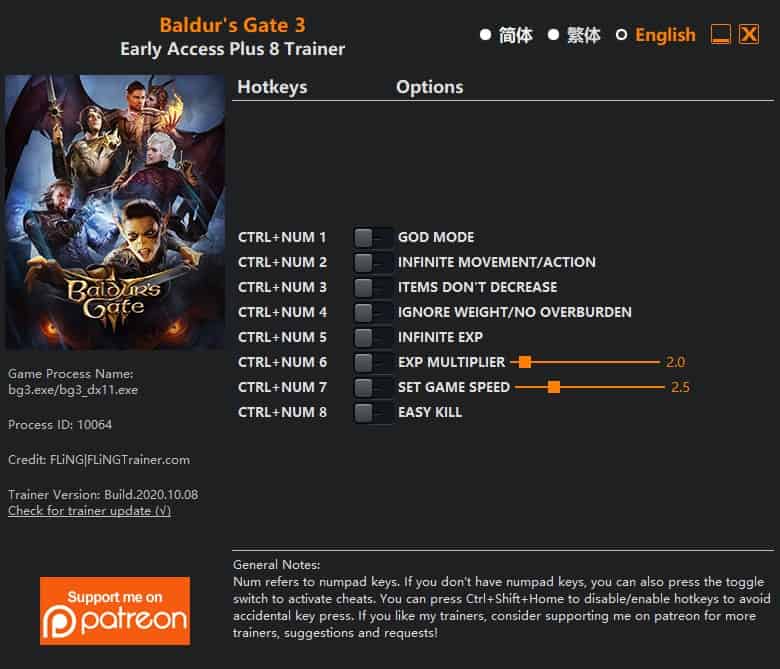This screenshot has height=669, width=780.
Task: Select English language radio button
Action: (x=621, y=35)
